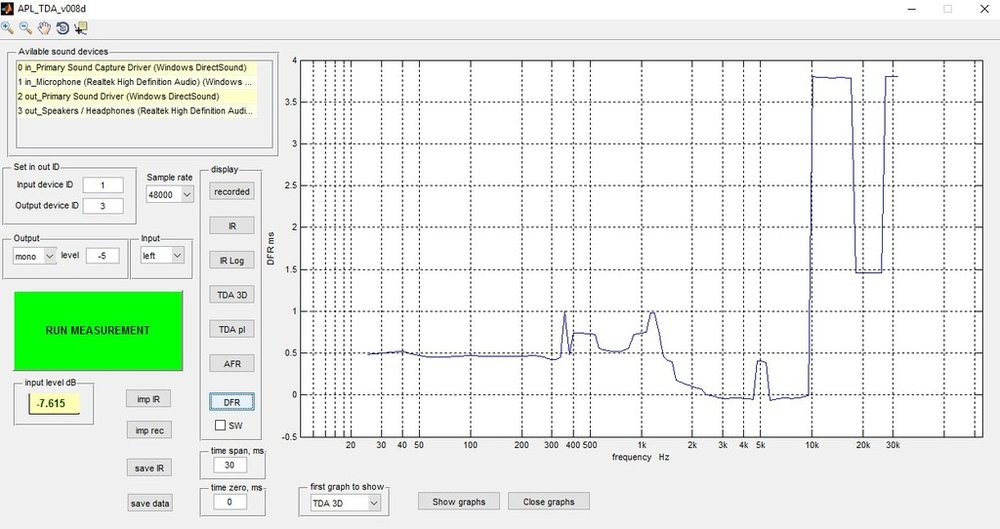The width and height of the screenshot is (1000, 529).
Task: Start the RUN MEASUREMENT button
Action: [98, 331]
